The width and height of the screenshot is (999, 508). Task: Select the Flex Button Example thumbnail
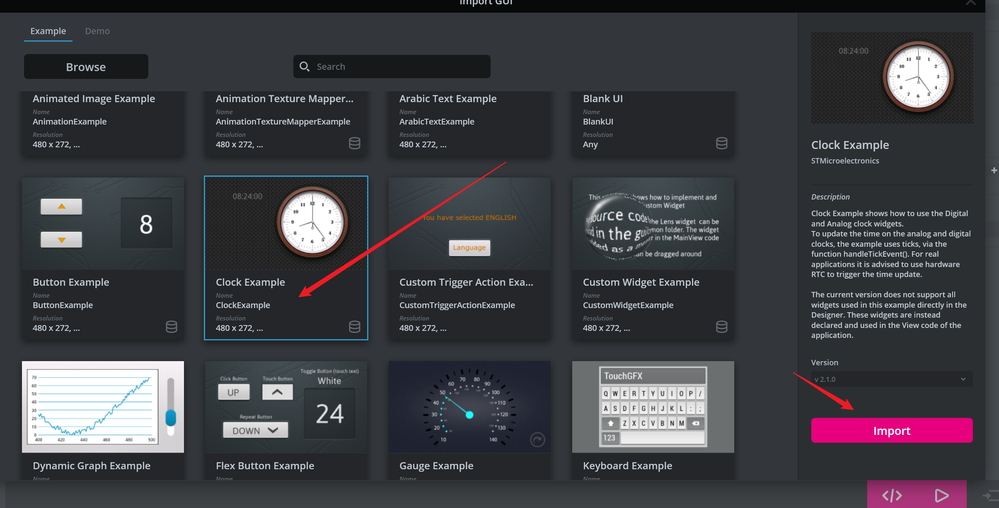(286, 407)
